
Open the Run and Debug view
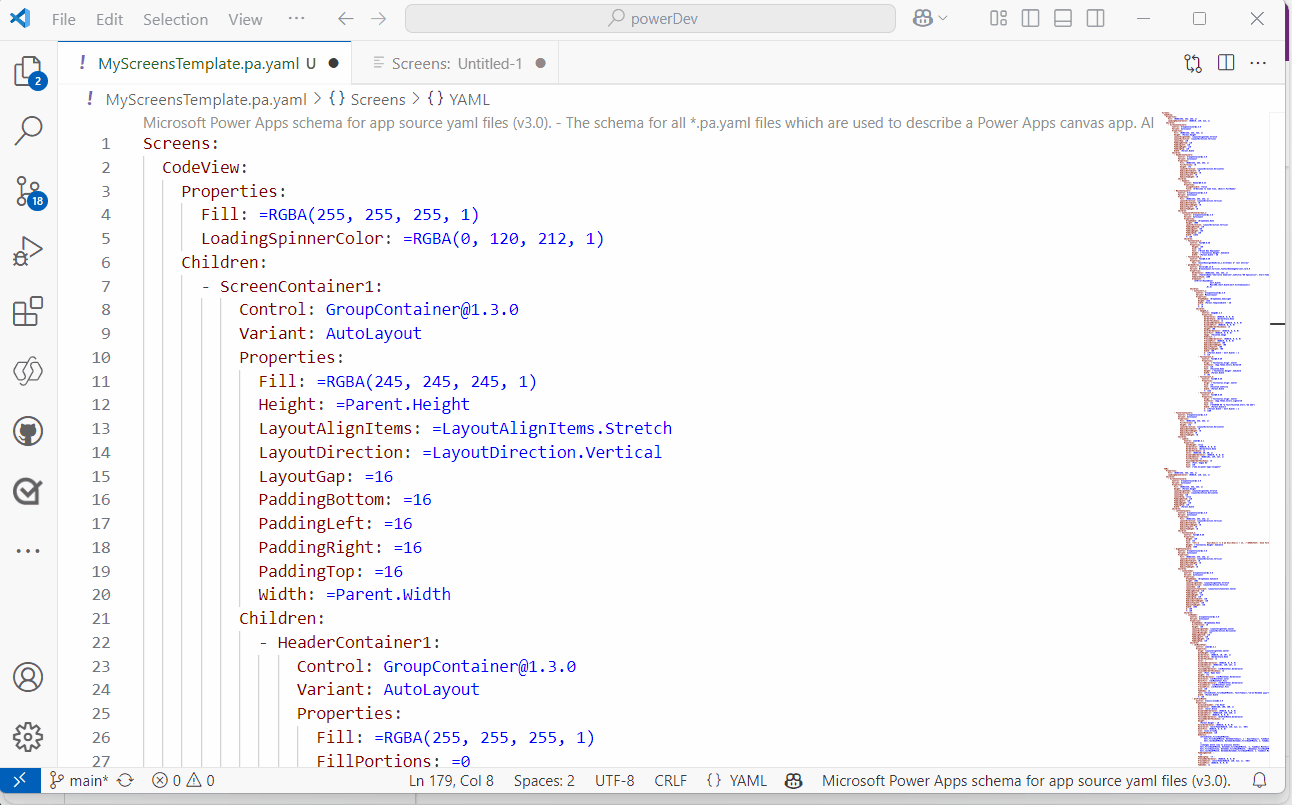pyautogui.click(x=28, y=251)
